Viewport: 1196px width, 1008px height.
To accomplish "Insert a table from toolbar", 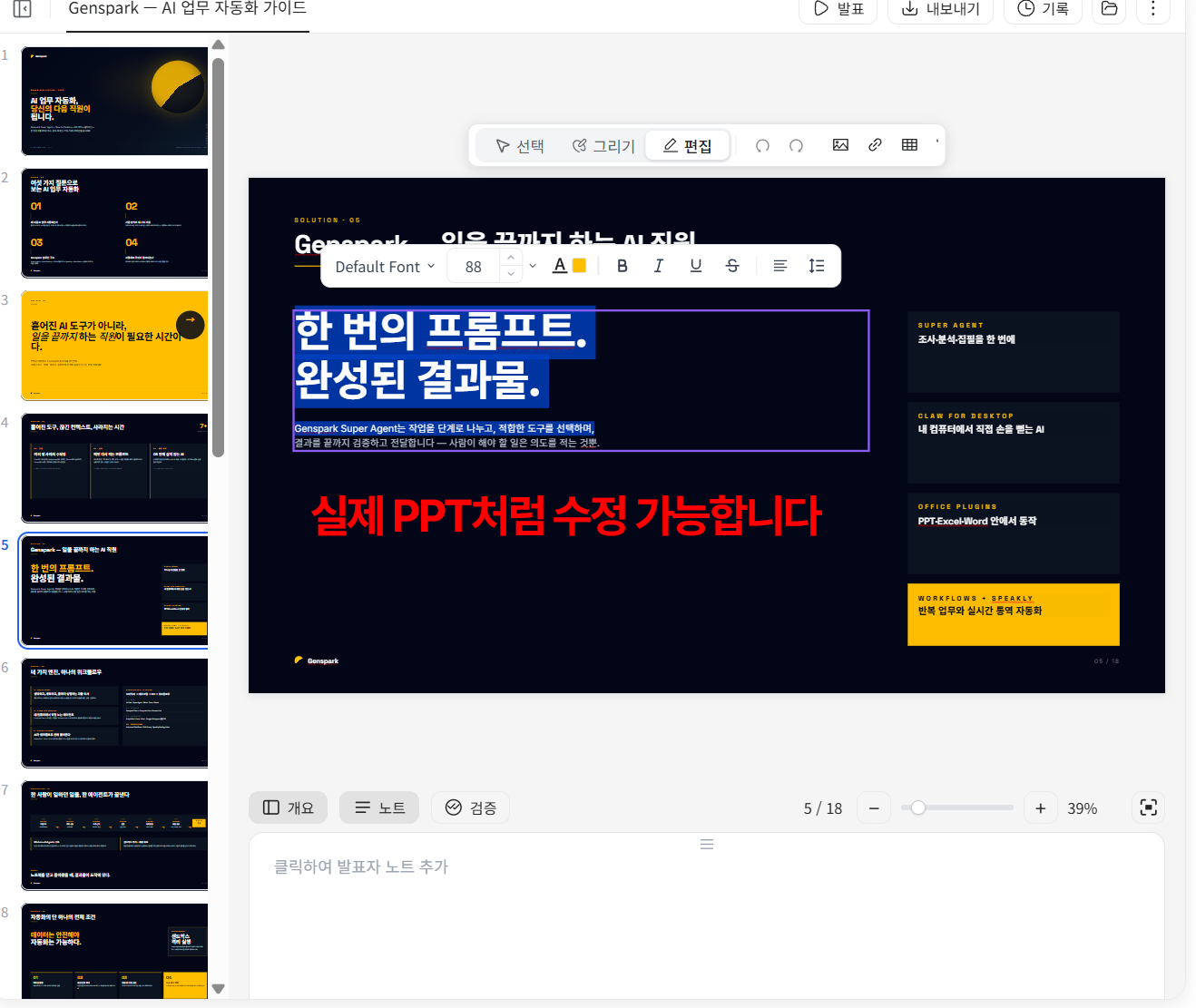I will pos(909,145).
